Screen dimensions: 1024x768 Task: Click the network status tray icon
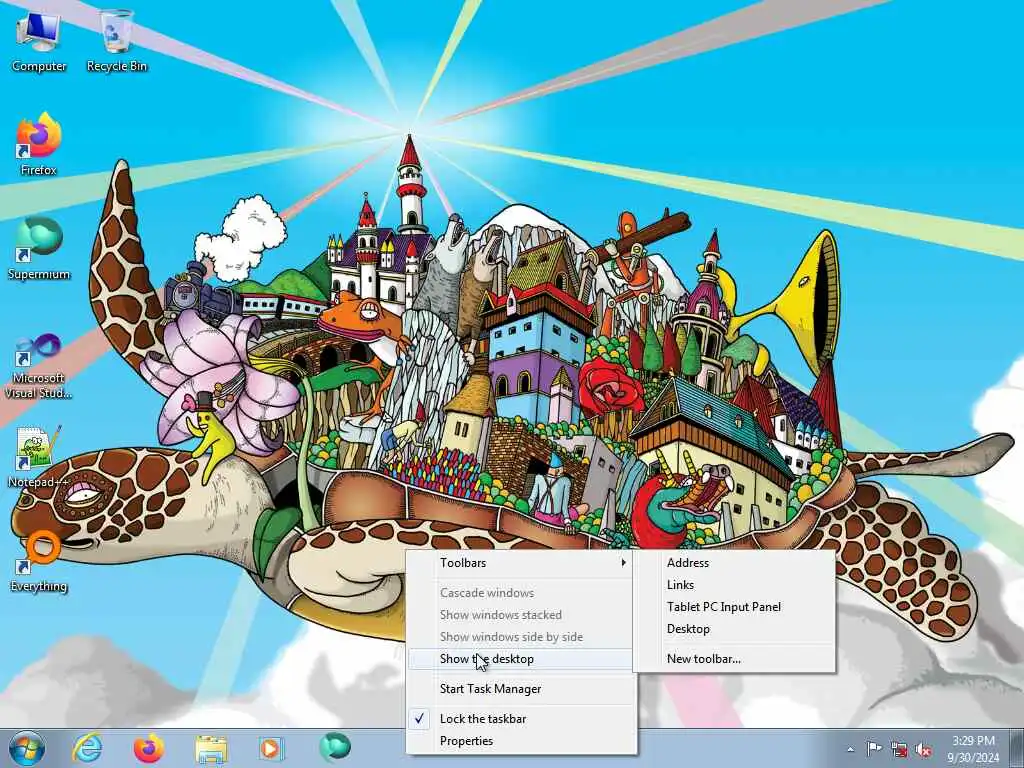899,750
